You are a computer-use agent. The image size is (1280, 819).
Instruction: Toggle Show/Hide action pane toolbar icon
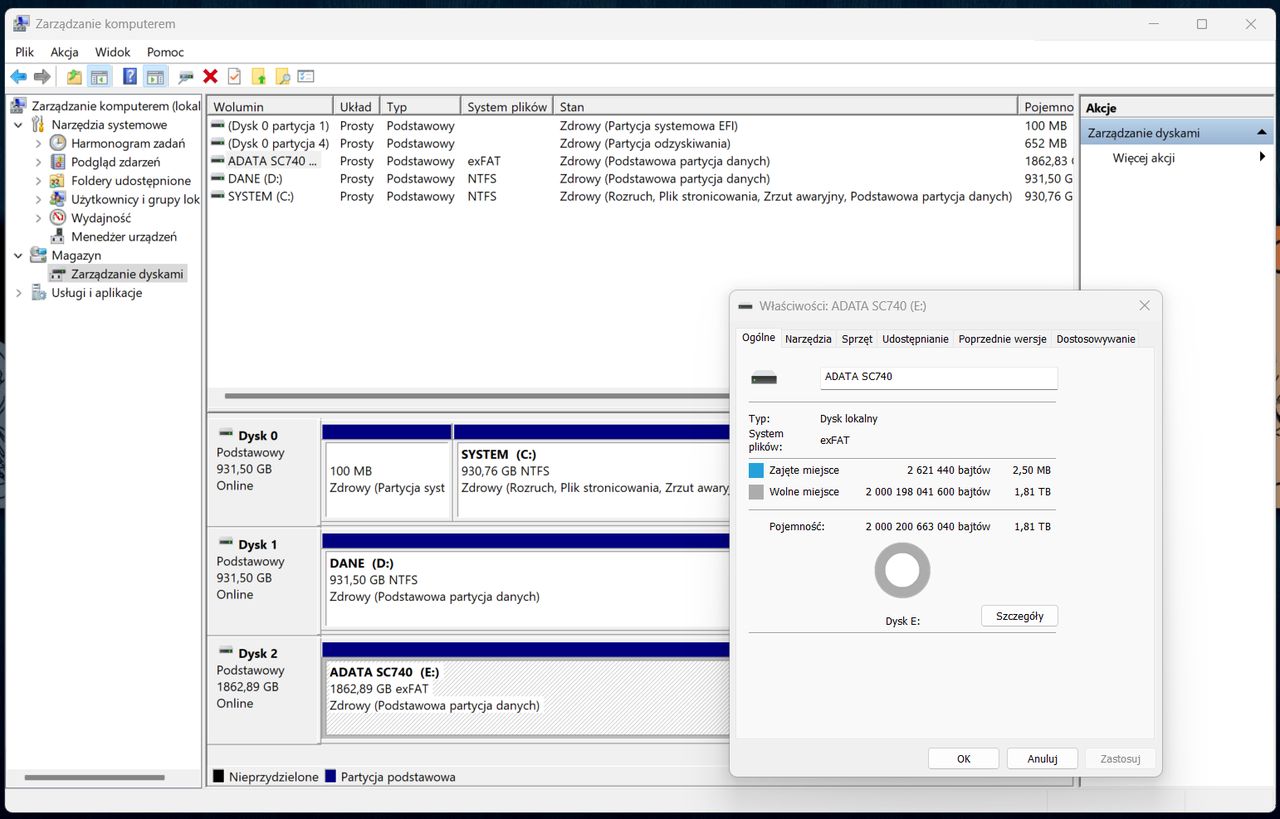(155, 77)
